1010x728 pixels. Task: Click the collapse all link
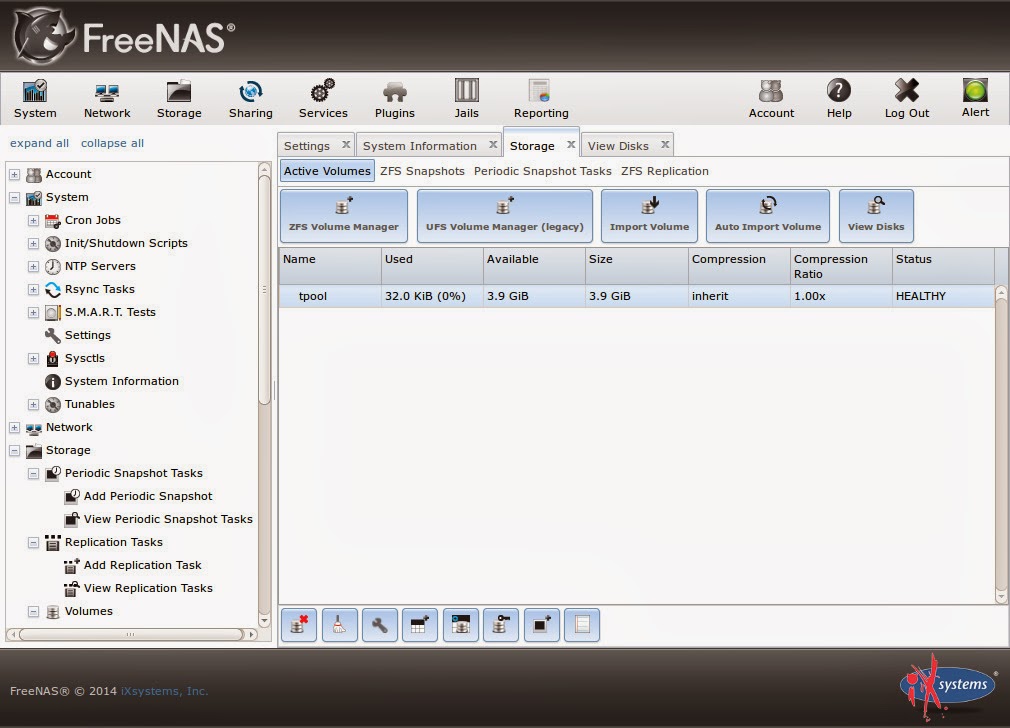112,143
